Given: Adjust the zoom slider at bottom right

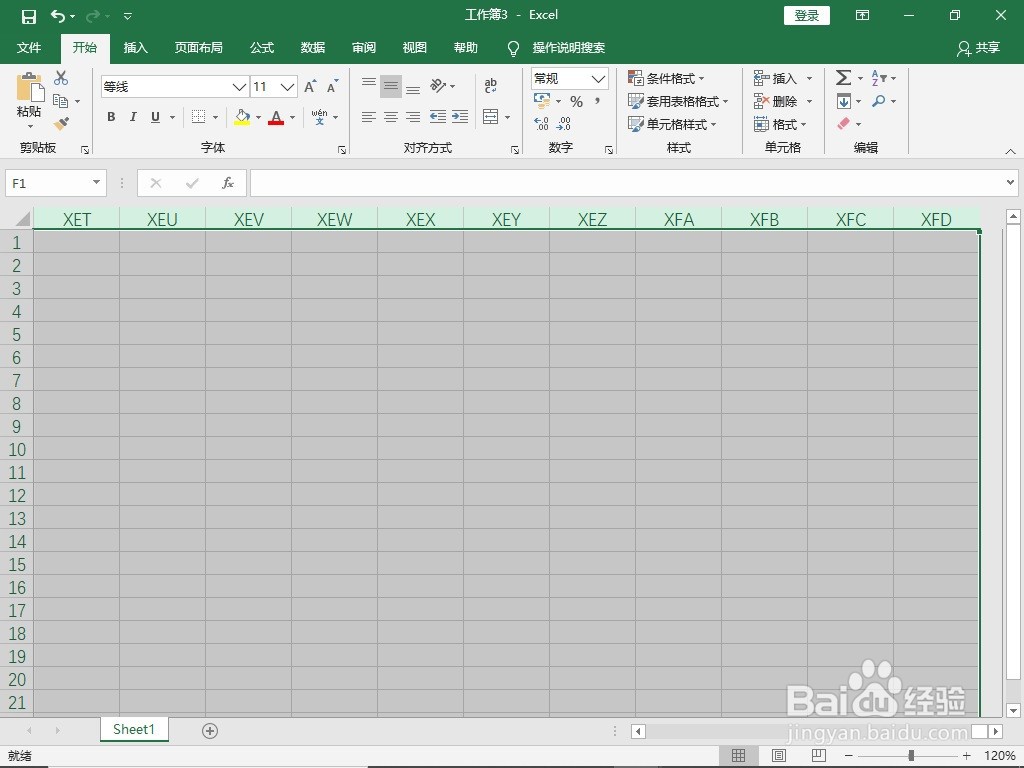Looking at the screenshot, I should pyautogui.click(x=912, y=755).
